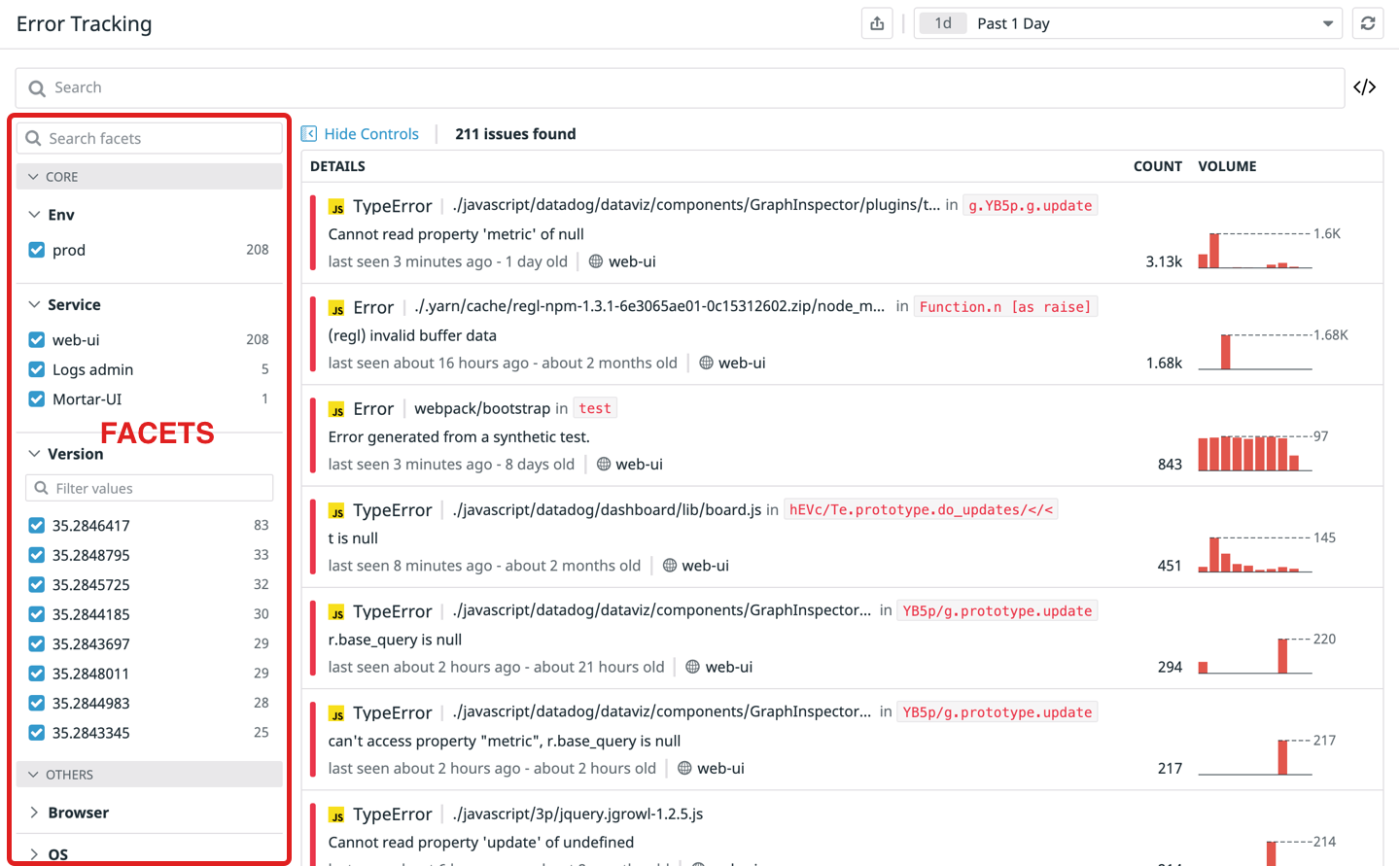Uncheck version 35.2846417 checkbox
Viewport: 1400px width, 866px height.
pos(37,526)
